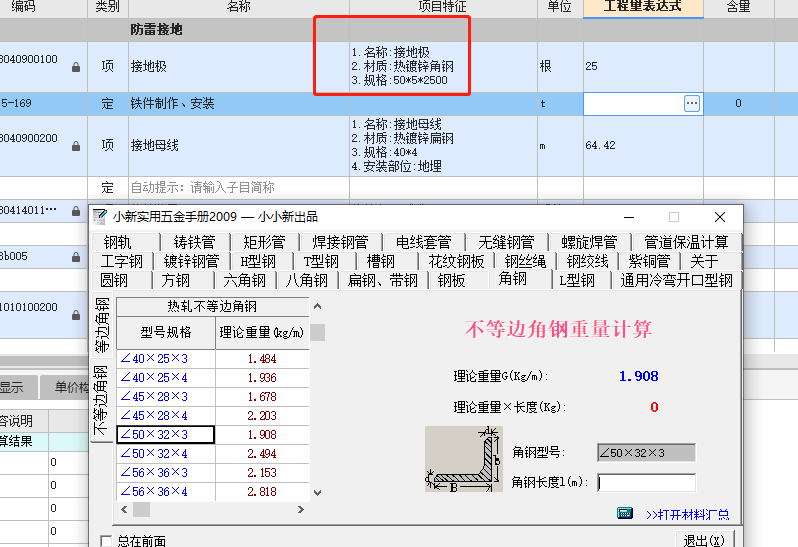Select the 方钢 tab
The image size is (798, 547).
coord(176,280)
